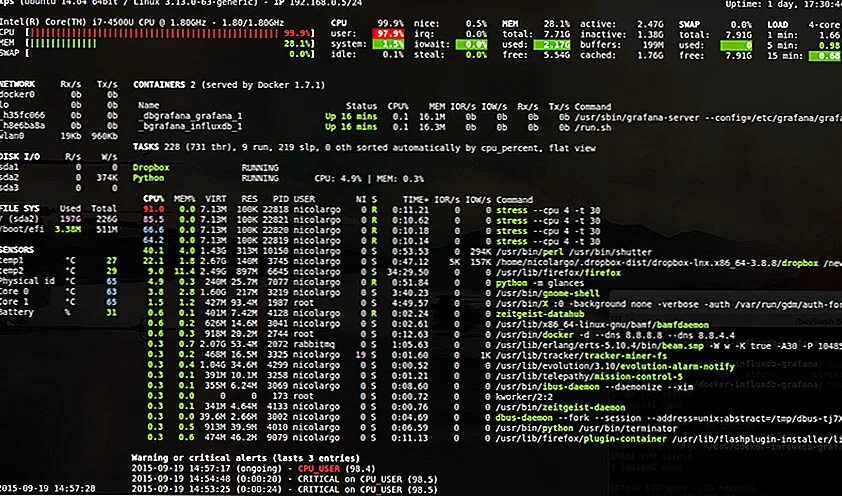Click the tracker-miner-fs process command
842x496 pixels.
coord(582,355)
